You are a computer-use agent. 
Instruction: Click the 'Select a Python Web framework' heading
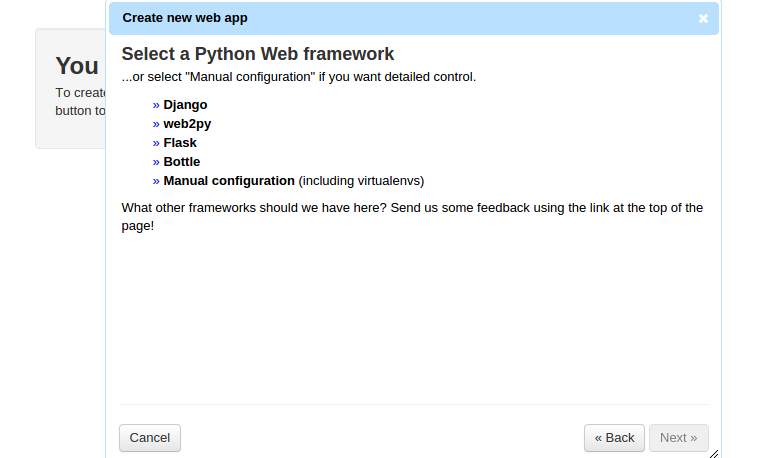click(258, 54)
